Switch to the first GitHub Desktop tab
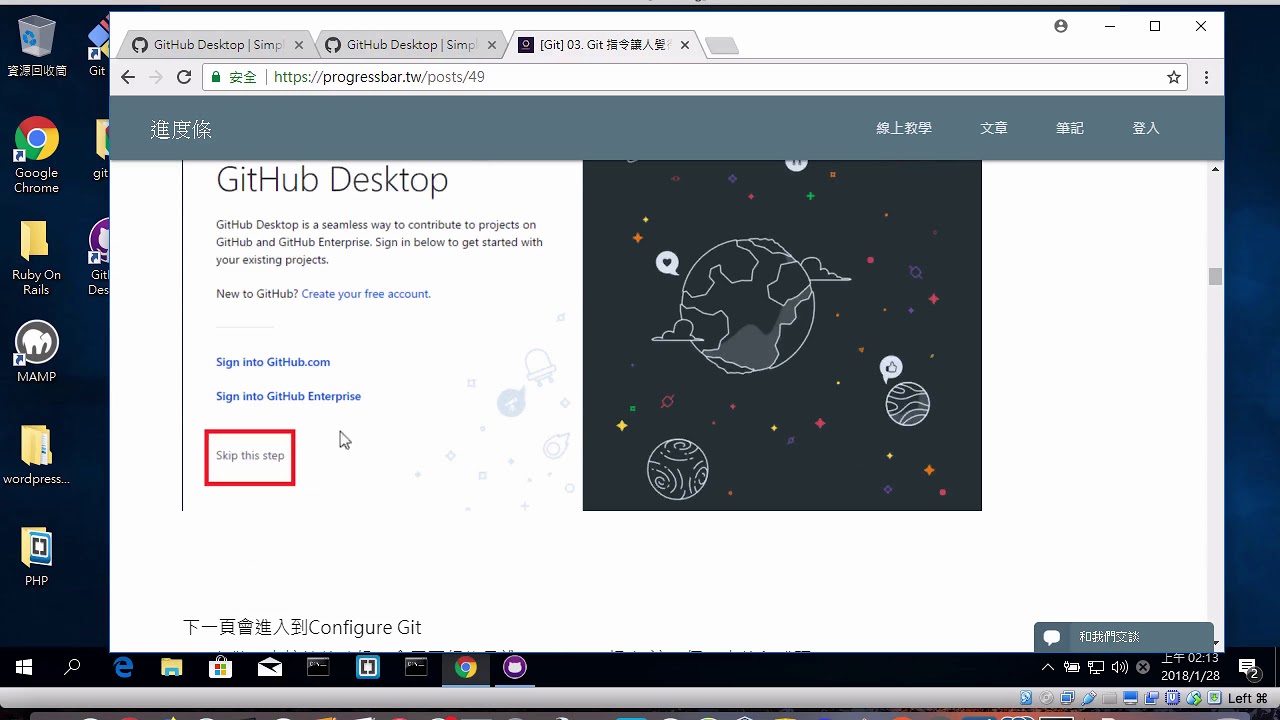The width and height of the screenshot is (1280, 720). (218, 45)
